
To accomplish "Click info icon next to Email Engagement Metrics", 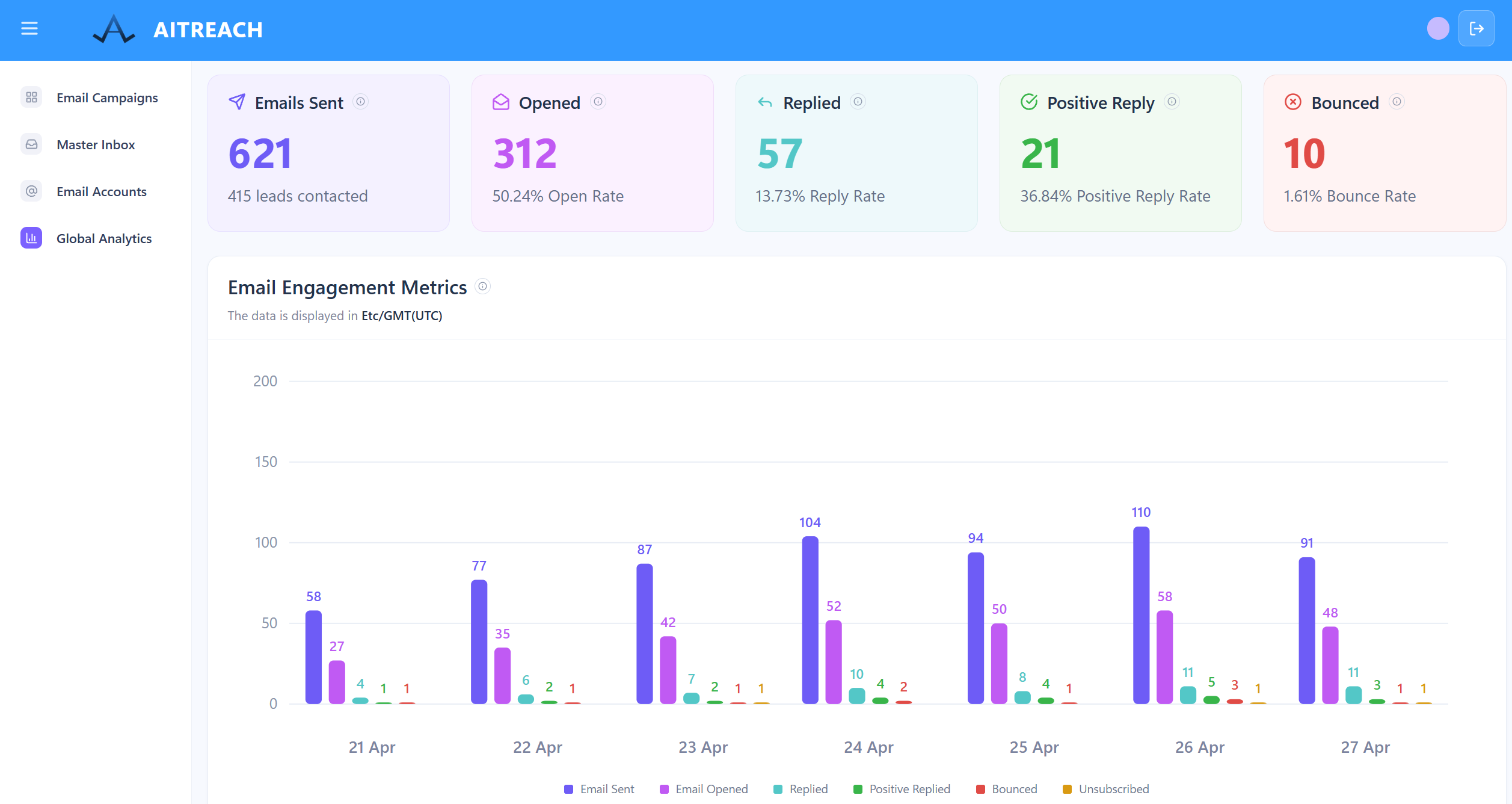I will click(482, 286).
